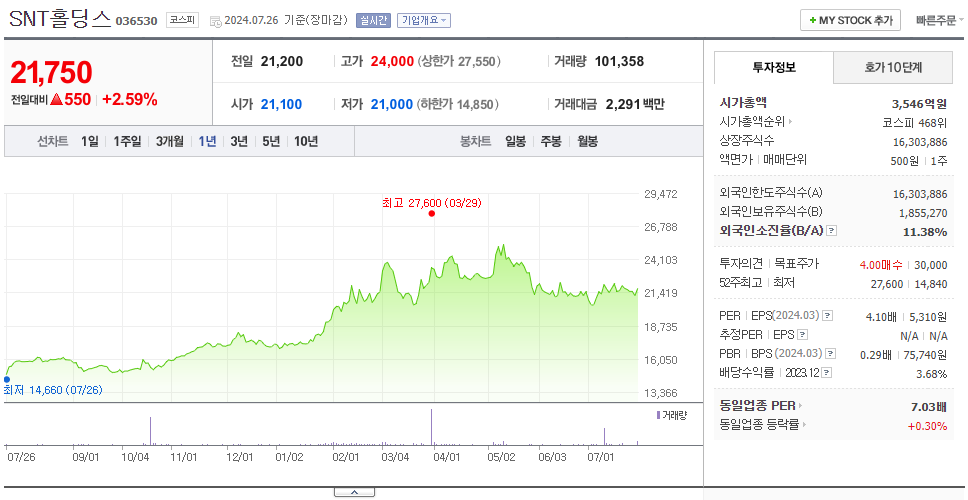Select the 5년 line chart period

pyautogui.click(x=271, y=141)
